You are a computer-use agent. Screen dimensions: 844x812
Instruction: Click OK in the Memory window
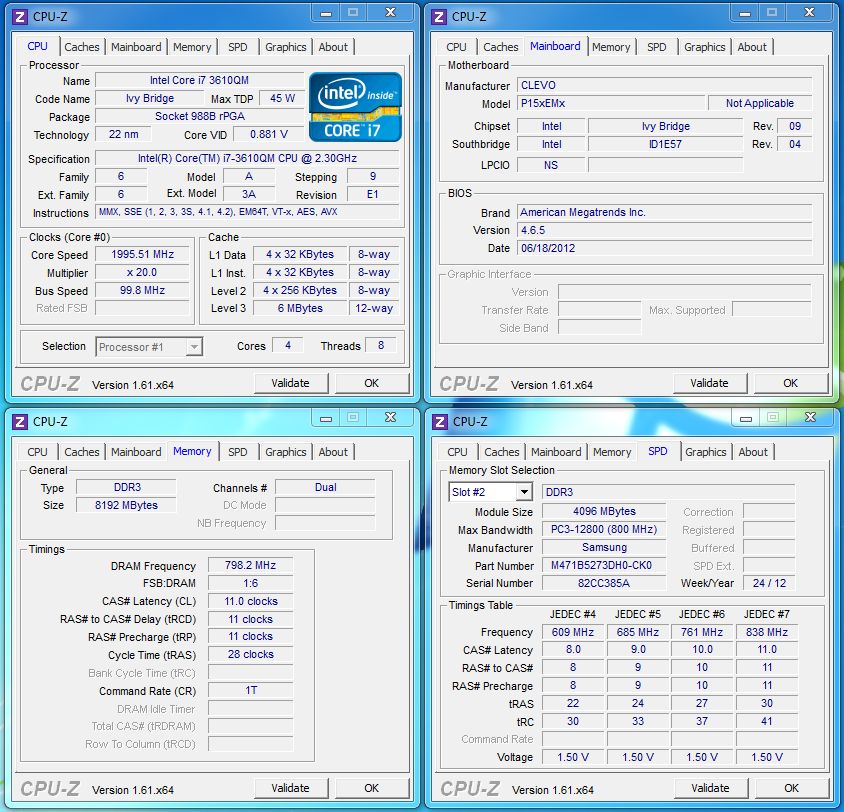pos(371,788)
